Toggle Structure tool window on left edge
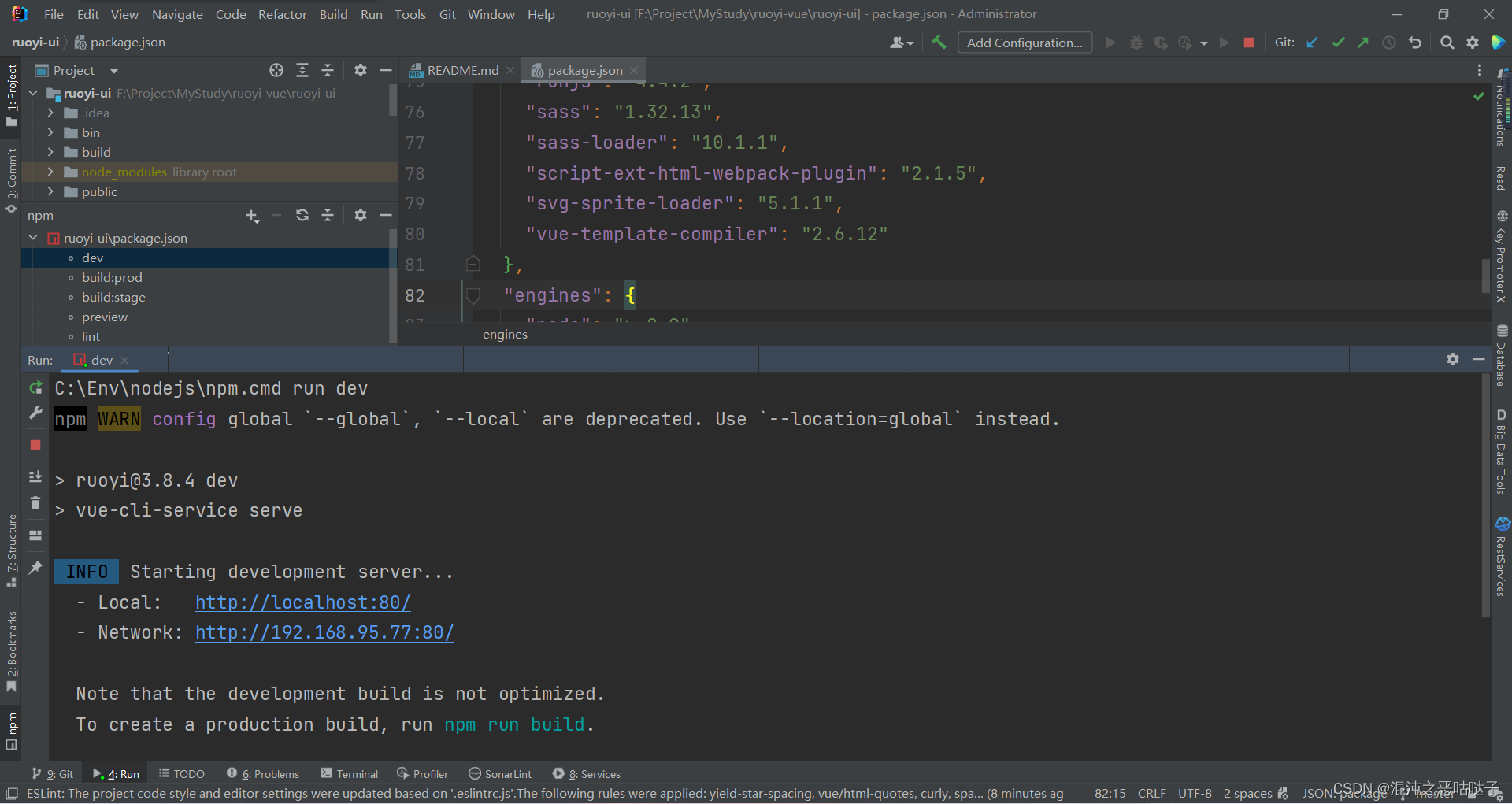Image resolution: width=1512 pixels, height=804 pixels. pyautogui.click(x=11, y=550)
